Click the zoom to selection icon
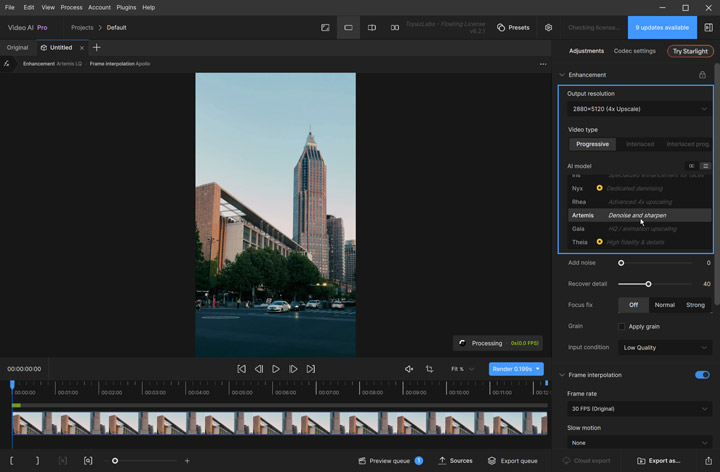The width and height of the screenshot is (720, 472). pos(88,461)
